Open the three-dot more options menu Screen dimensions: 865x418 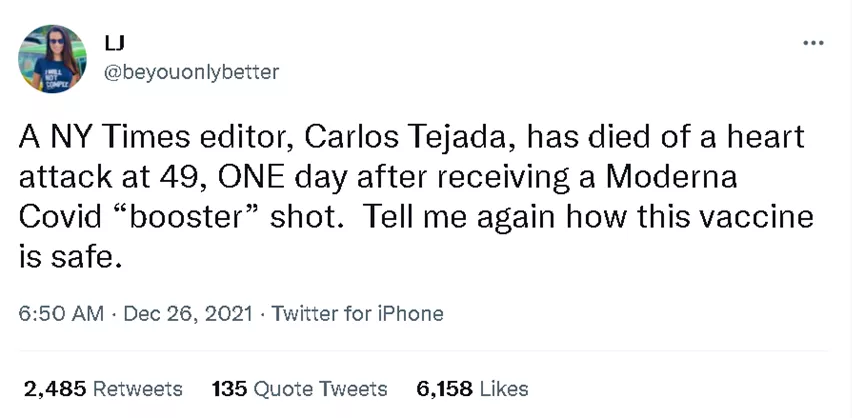[814, 44]
